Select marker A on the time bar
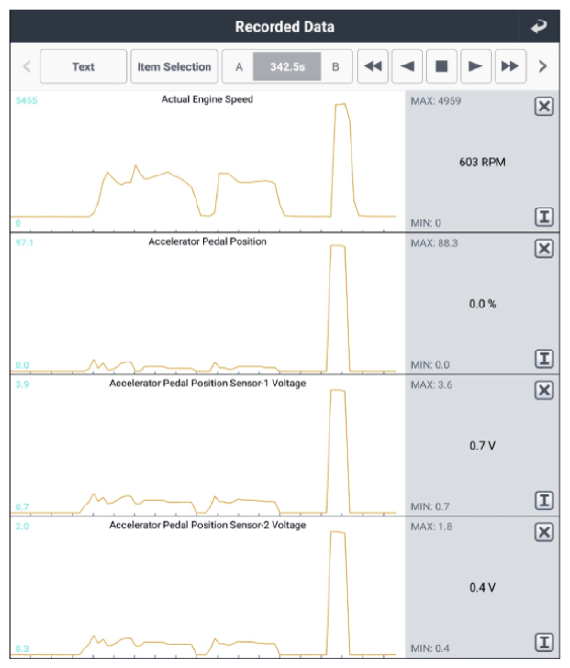570x668 pixels. (x=239, y=67)
